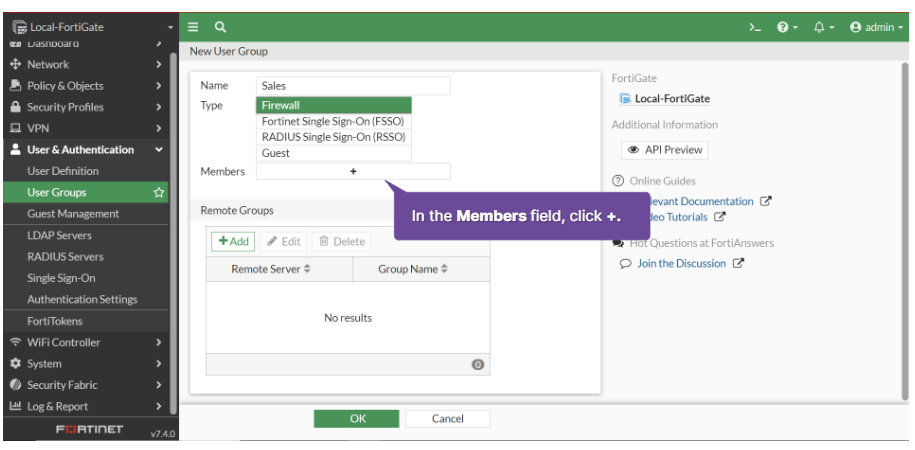Screen dimensions: 915x450
Task: Select the Firewall group type
Action: tap(334, 106)
